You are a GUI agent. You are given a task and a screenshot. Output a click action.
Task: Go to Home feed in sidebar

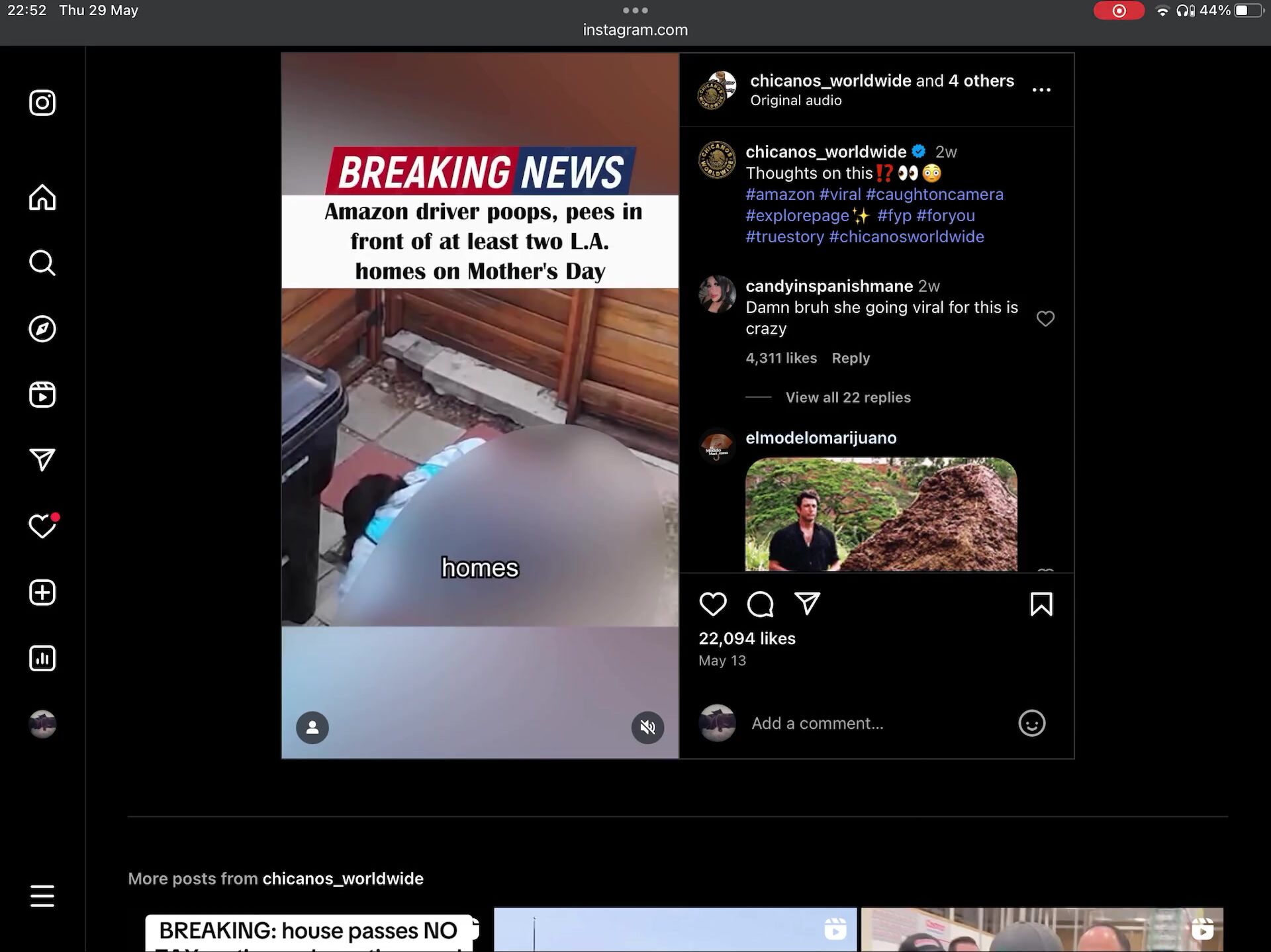pos(42,197)
